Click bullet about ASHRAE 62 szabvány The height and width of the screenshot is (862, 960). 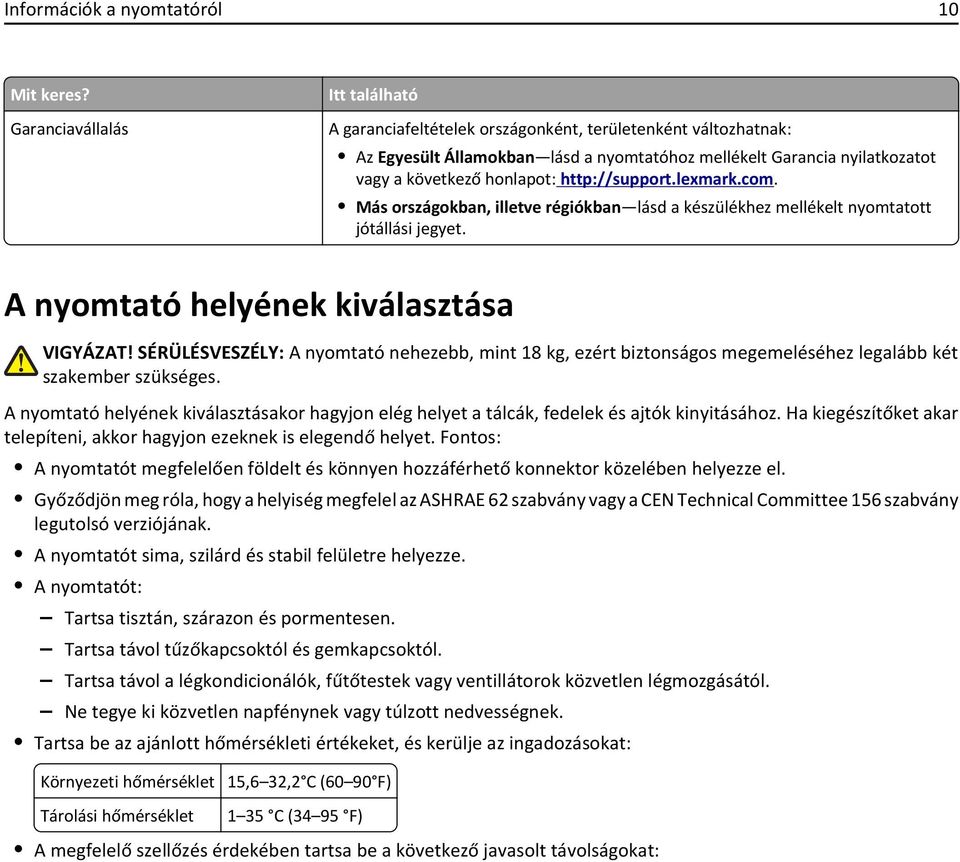pyautogui.click(x=496, y=512)
